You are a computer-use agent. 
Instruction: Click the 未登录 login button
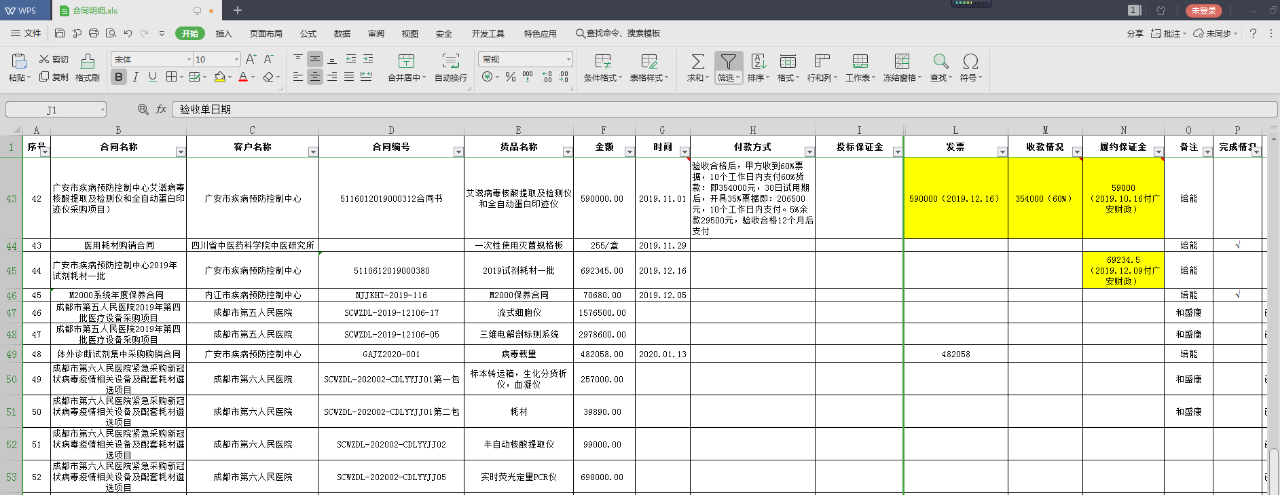point(1203,10)
